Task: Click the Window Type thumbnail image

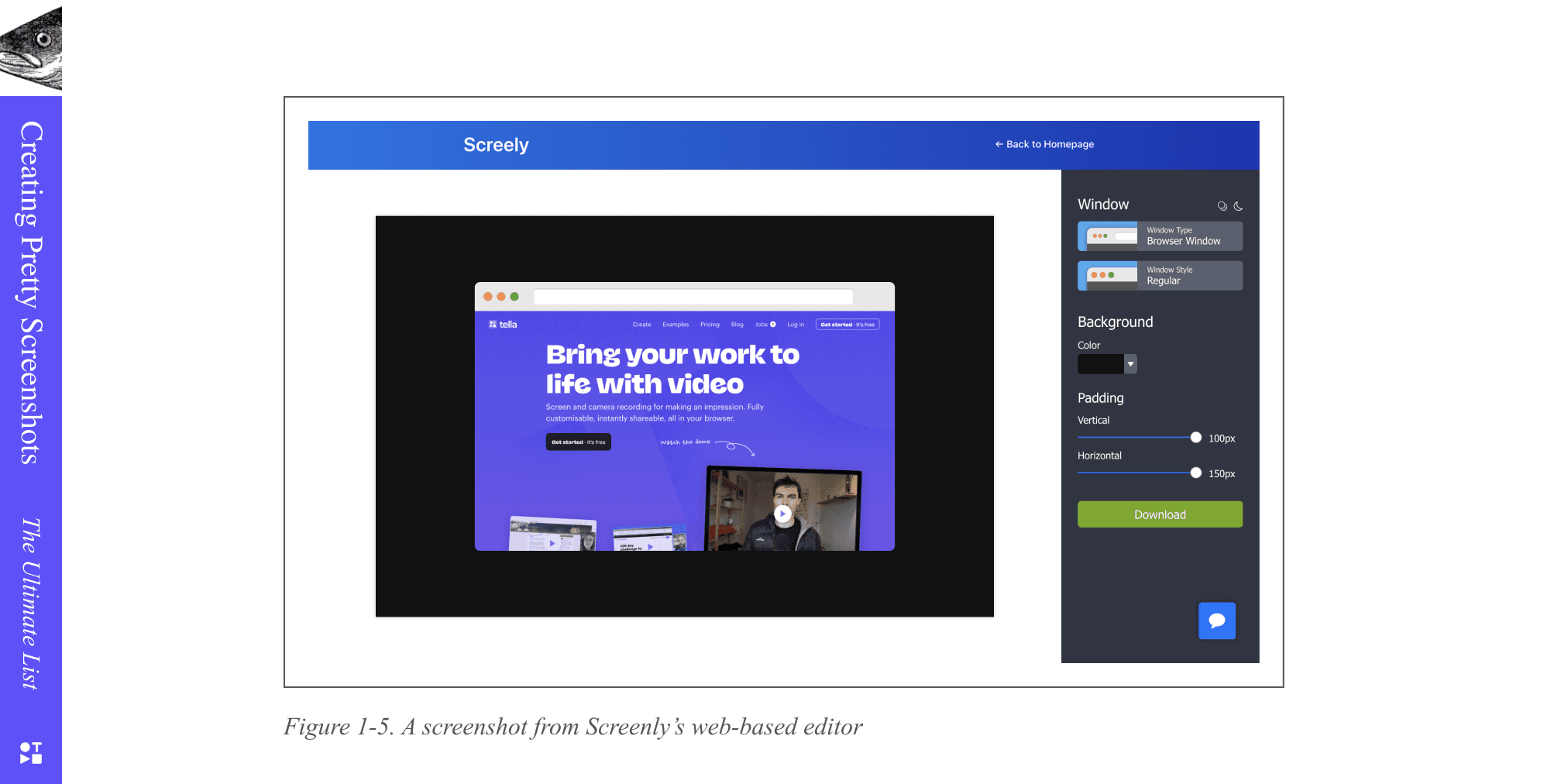Action: (x=1108, y=236)
